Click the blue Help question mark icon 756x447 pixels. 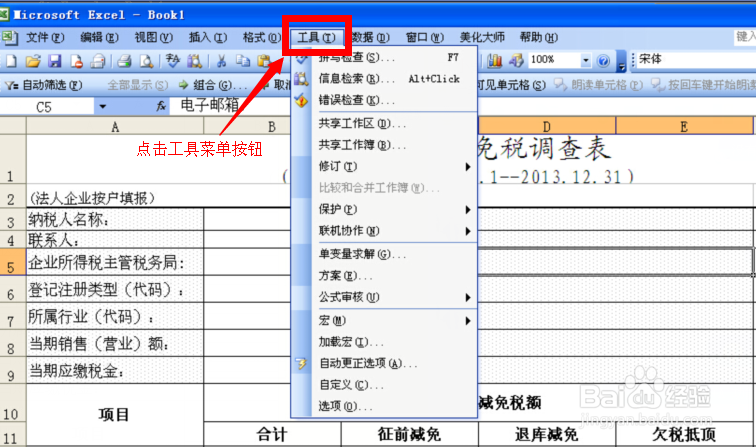(x=603, y=61)
